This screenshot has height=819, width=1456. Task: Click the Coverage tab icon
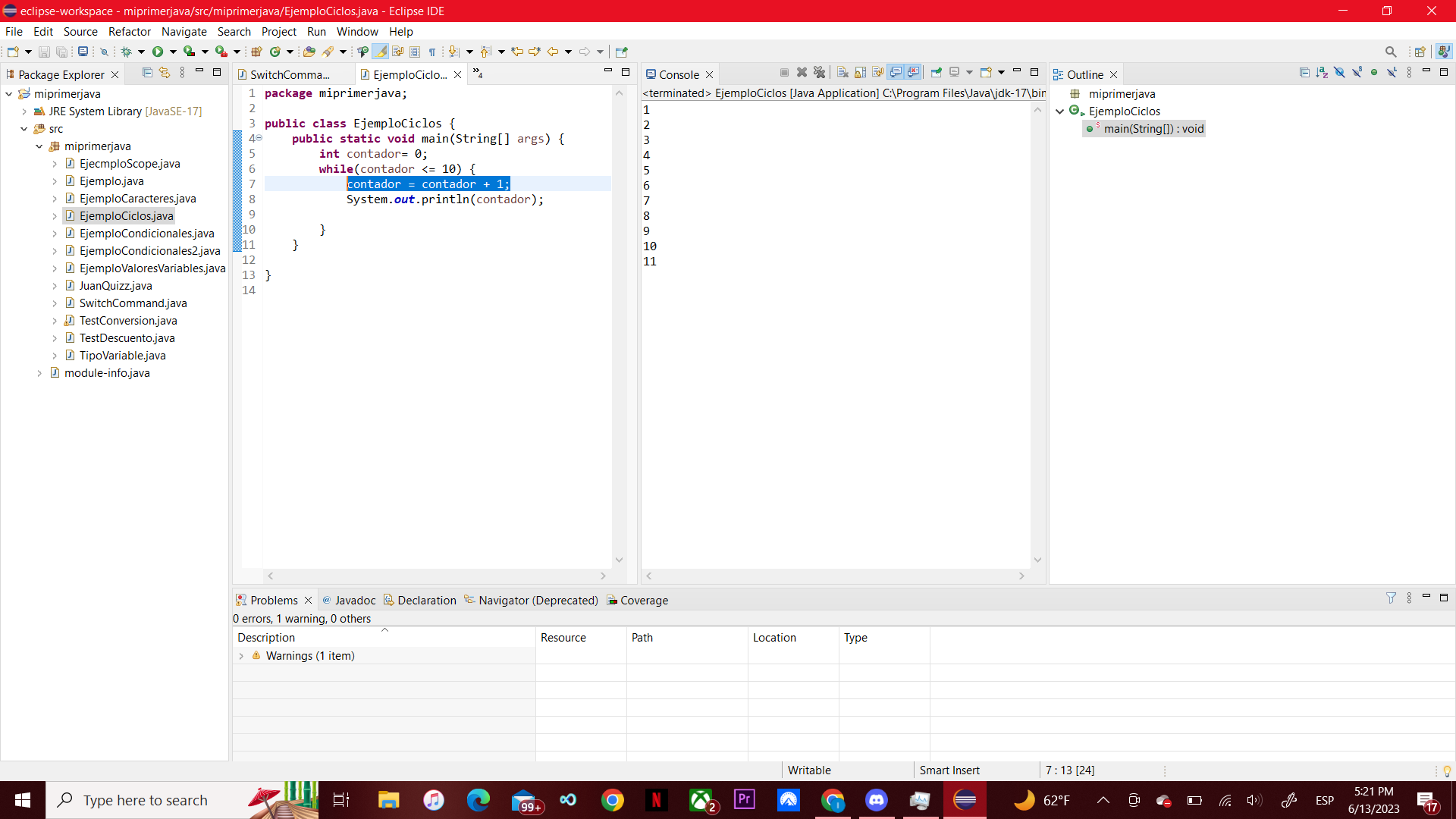click(x=612, y=600)
